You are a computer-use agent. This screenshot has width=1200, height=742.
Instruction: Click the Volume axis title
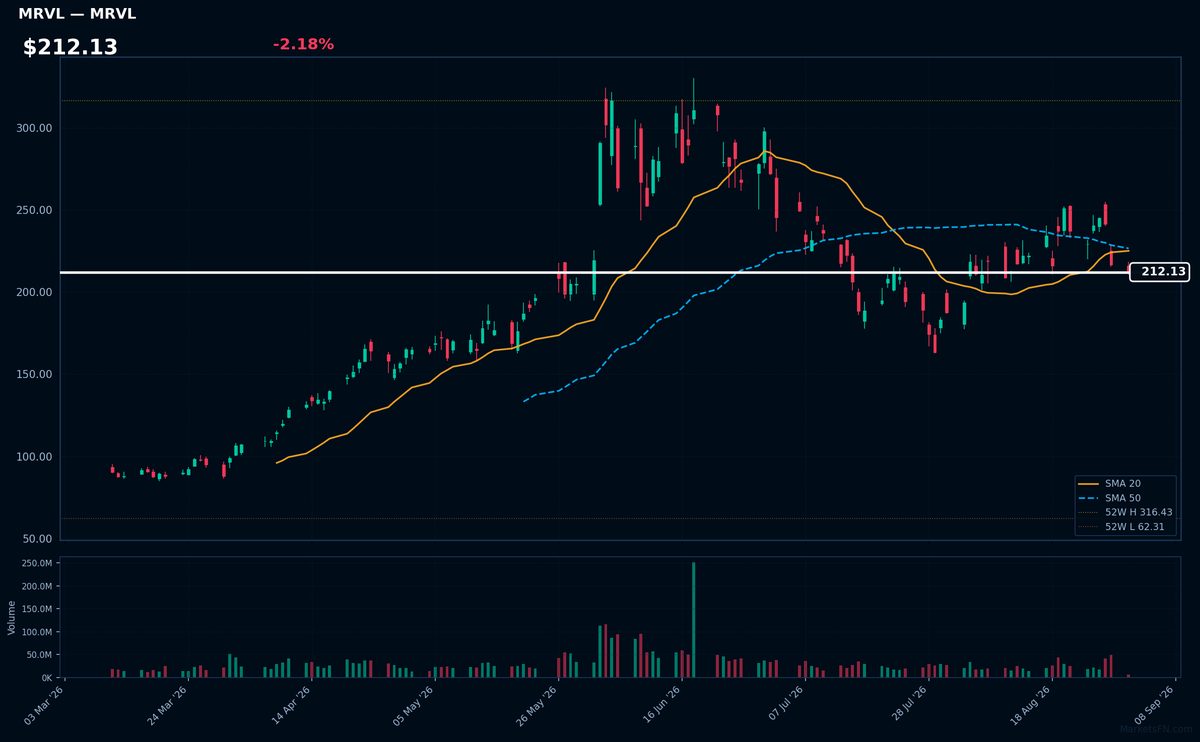(12, 617)
